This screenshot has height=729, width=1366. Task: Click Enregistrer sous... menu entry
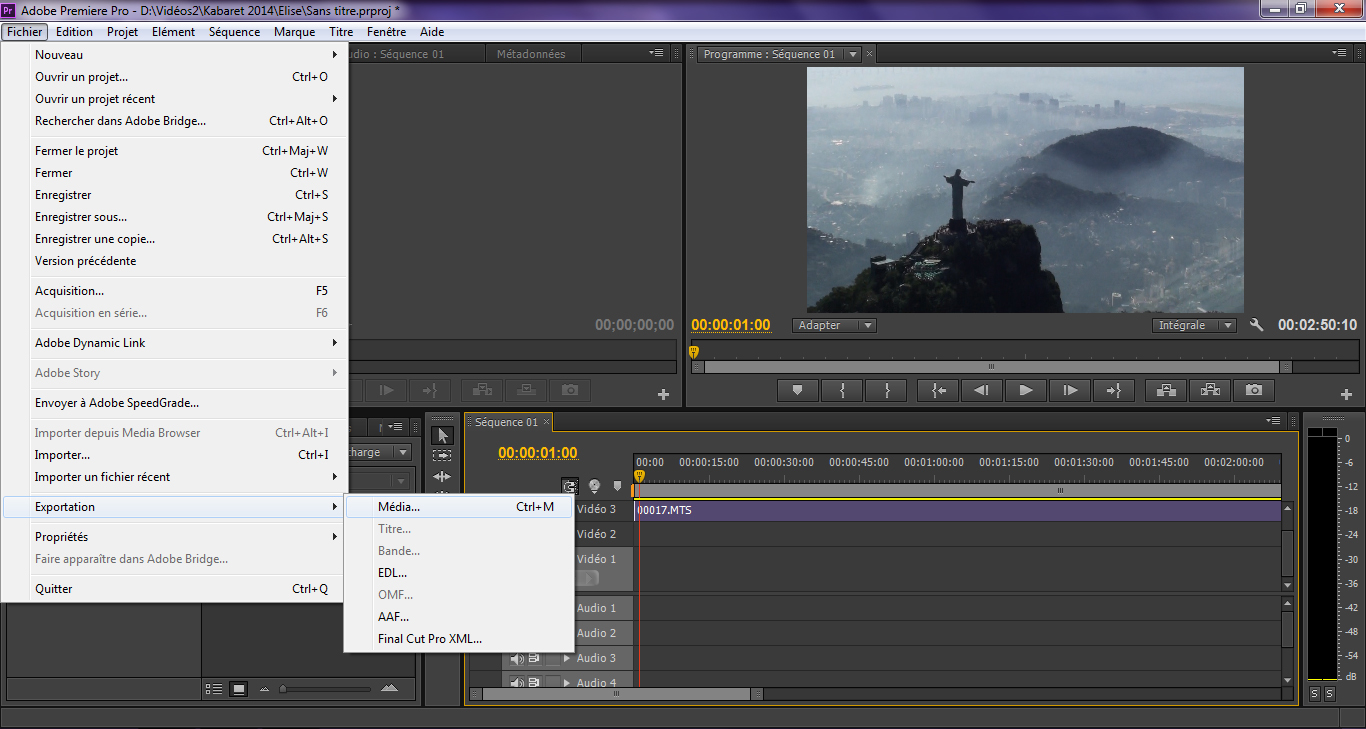tap(176, 217)
